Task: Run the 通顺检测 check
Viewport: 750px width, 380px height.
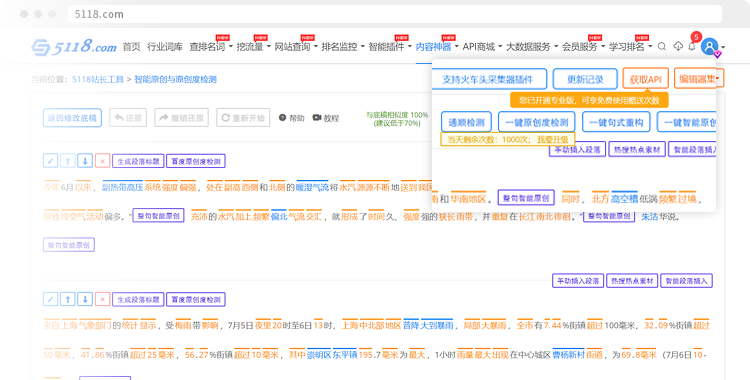Action: coord(466,122)
